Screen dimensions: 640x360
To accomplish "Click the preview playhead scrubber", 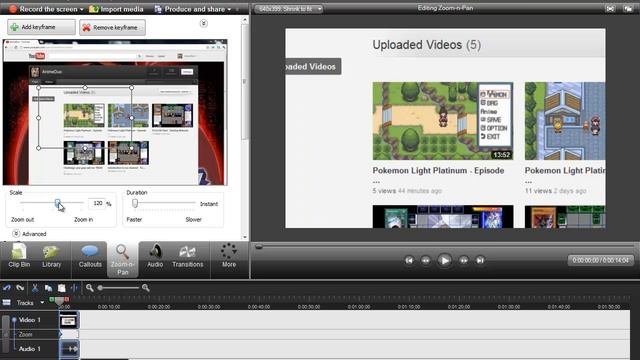I will (x=259, y=247).
